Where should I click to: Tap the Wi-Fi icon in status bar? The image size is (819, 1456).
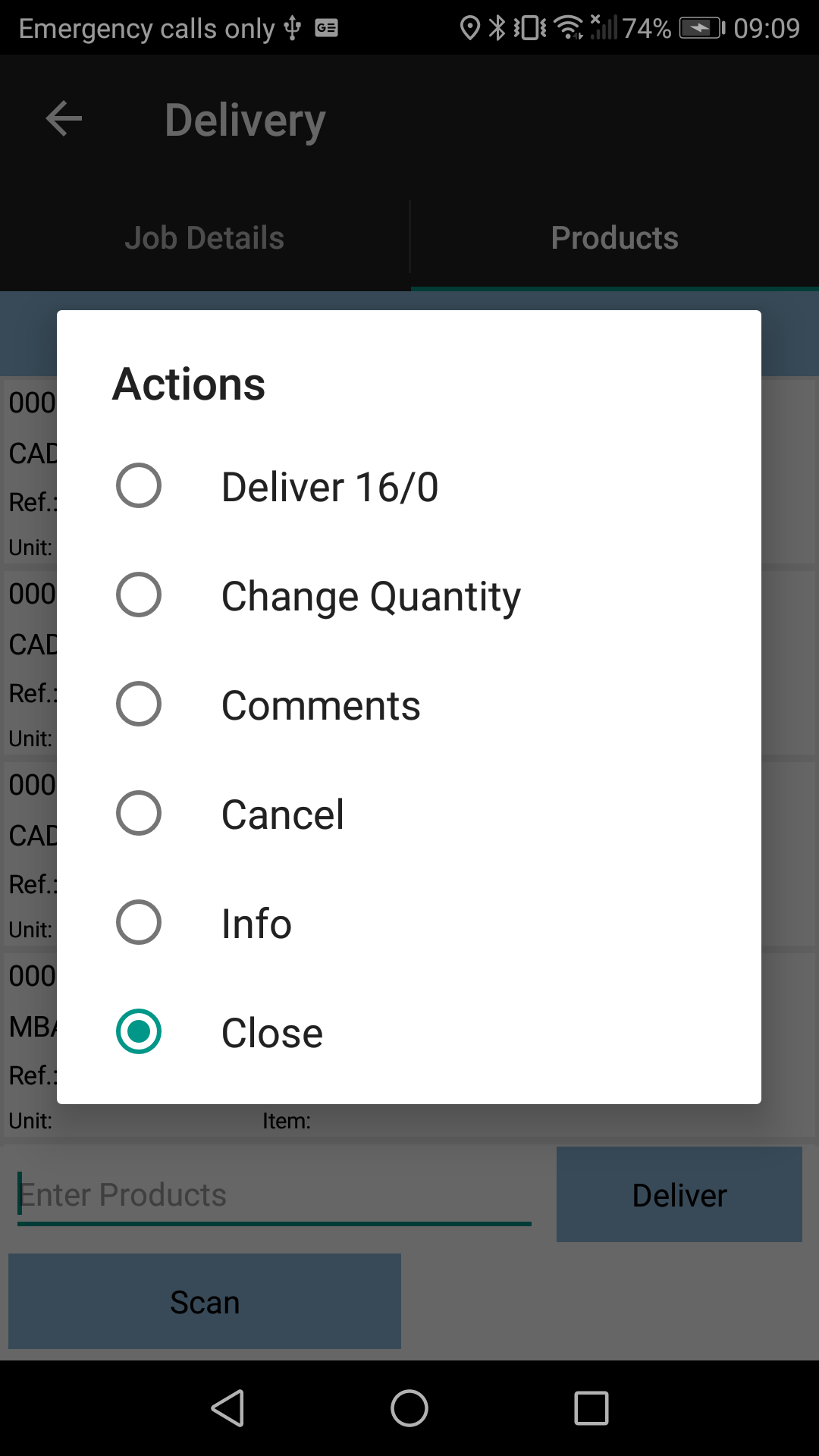pyautogui.click(x=569, y=28)
